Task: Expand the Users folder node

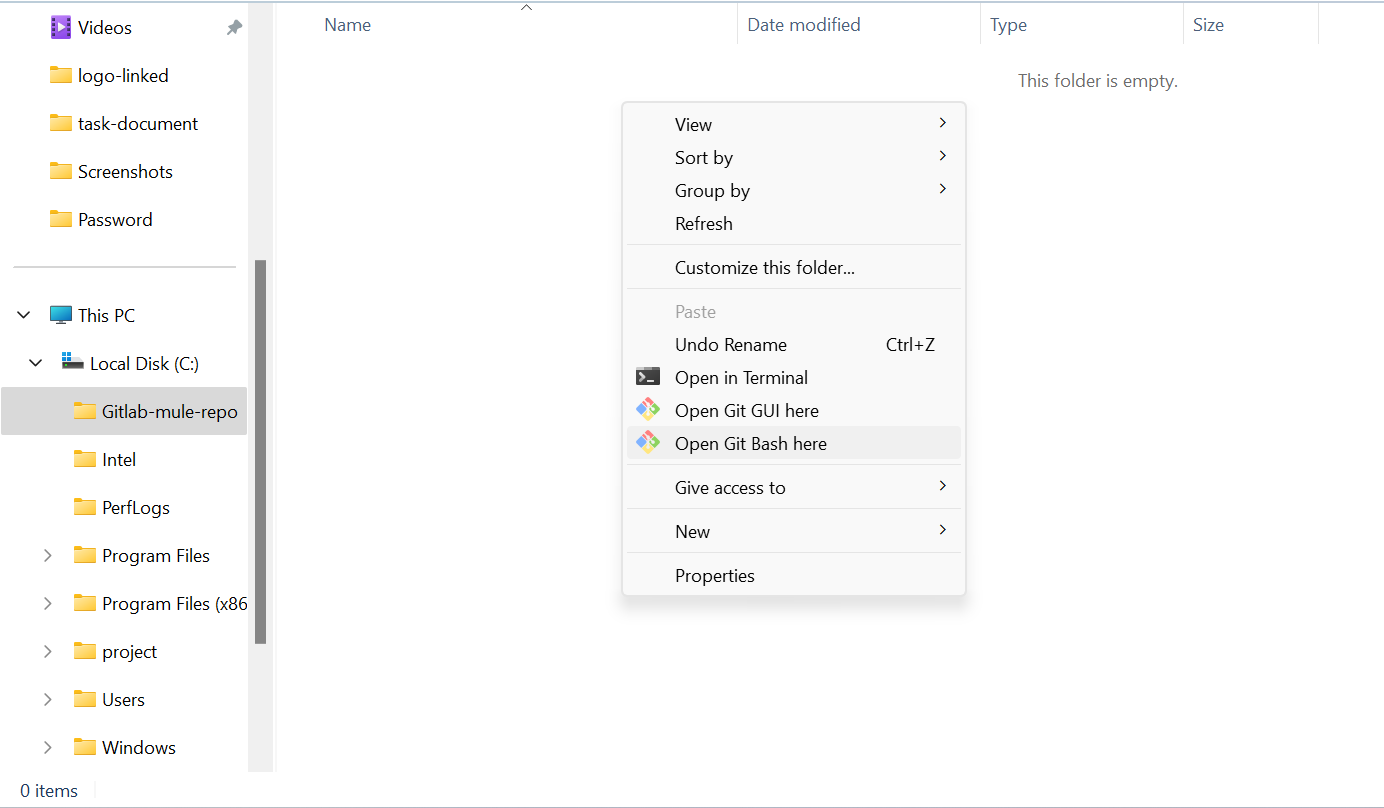Action: [47, 699]
